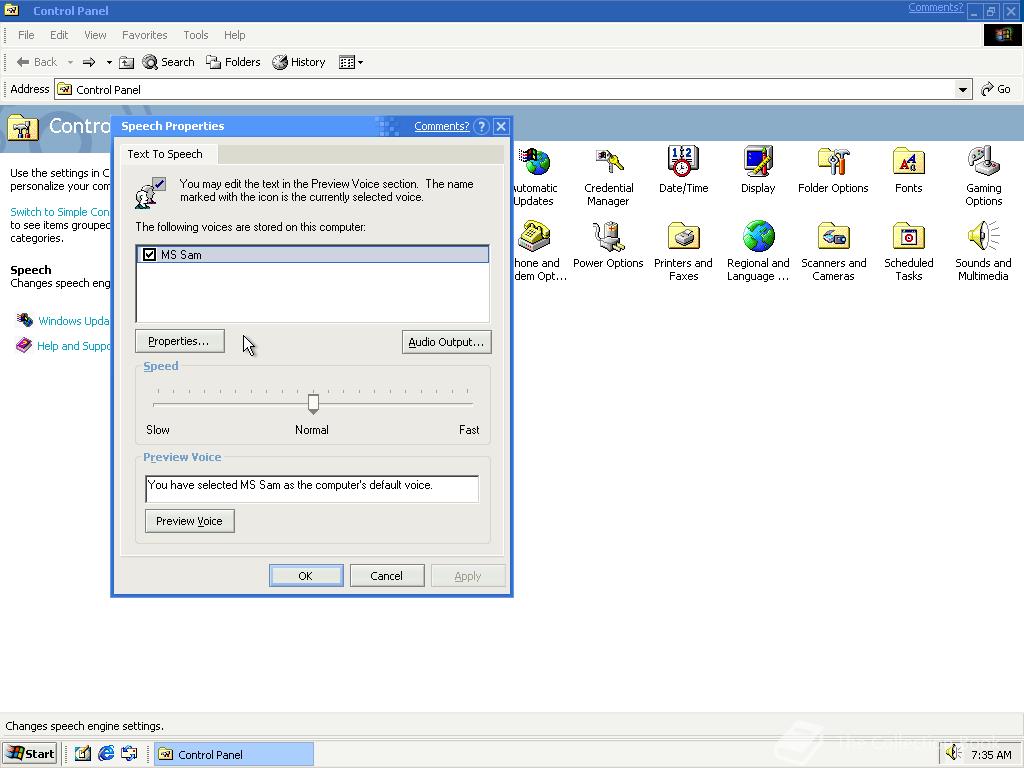This screenshot has width=1024, height=768.
Task: Click the volume speaker tray icon
Action: click(953, 754)
